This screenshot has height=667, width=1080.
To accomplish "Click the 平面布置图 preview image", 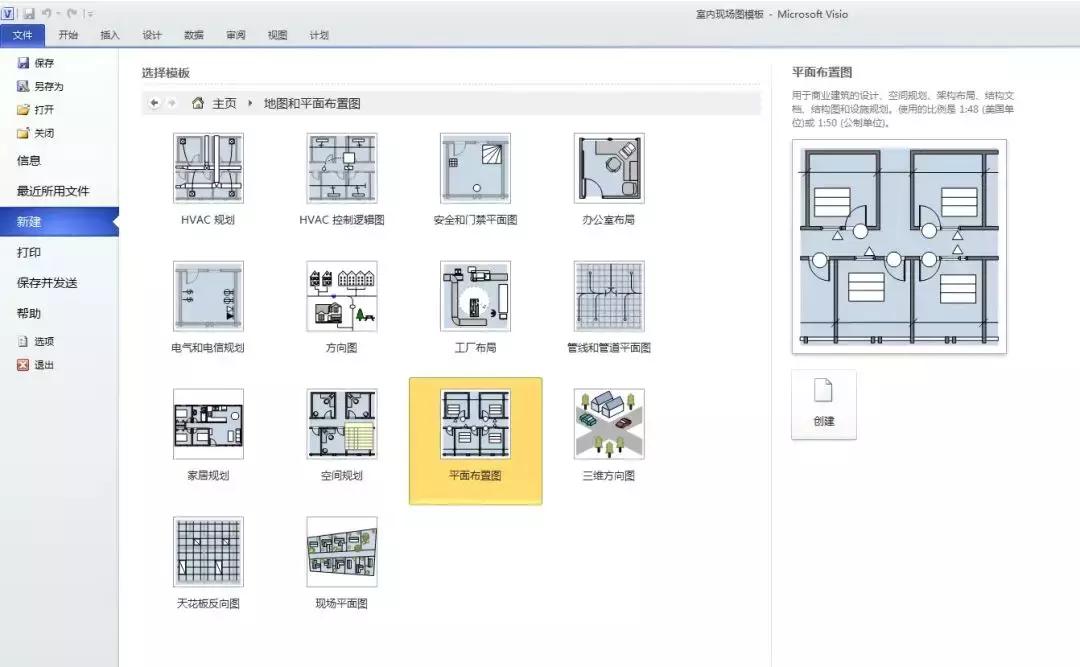I will (x=898, y=247).
